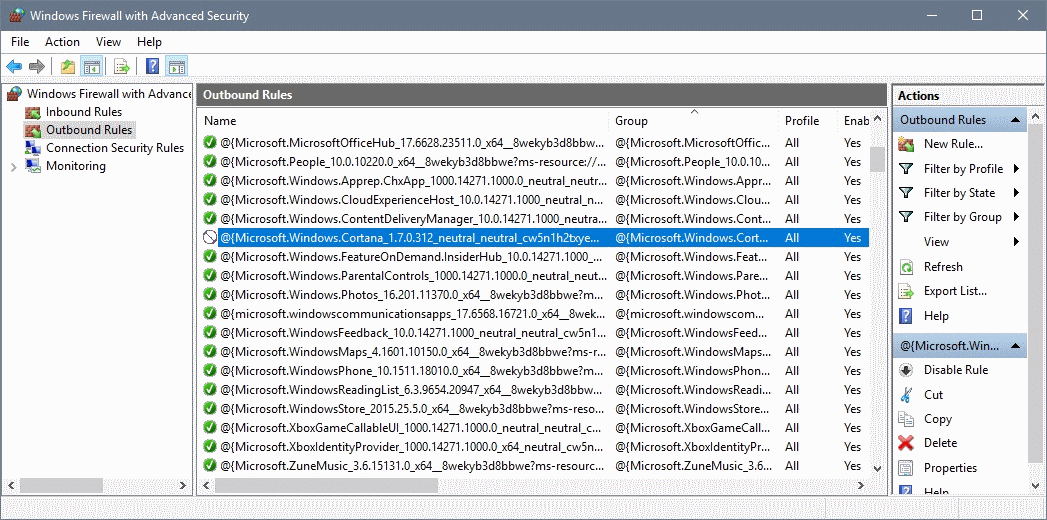This screenshot has height=520, width=1047.
Task: Click the Export List toolbar icon
Action: (x=121, y=66)
